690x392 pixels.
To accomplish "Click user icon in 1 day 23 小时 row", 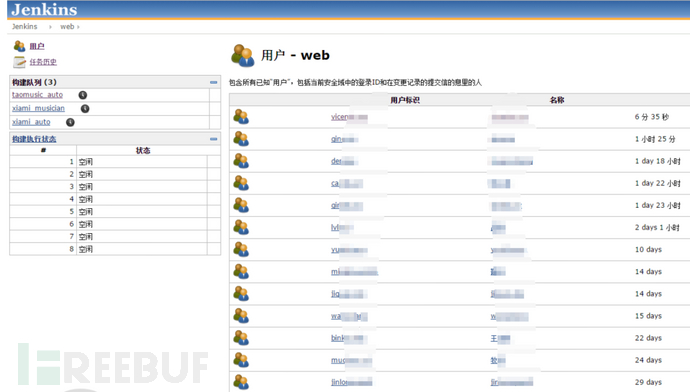I will (x=241, y=205).
